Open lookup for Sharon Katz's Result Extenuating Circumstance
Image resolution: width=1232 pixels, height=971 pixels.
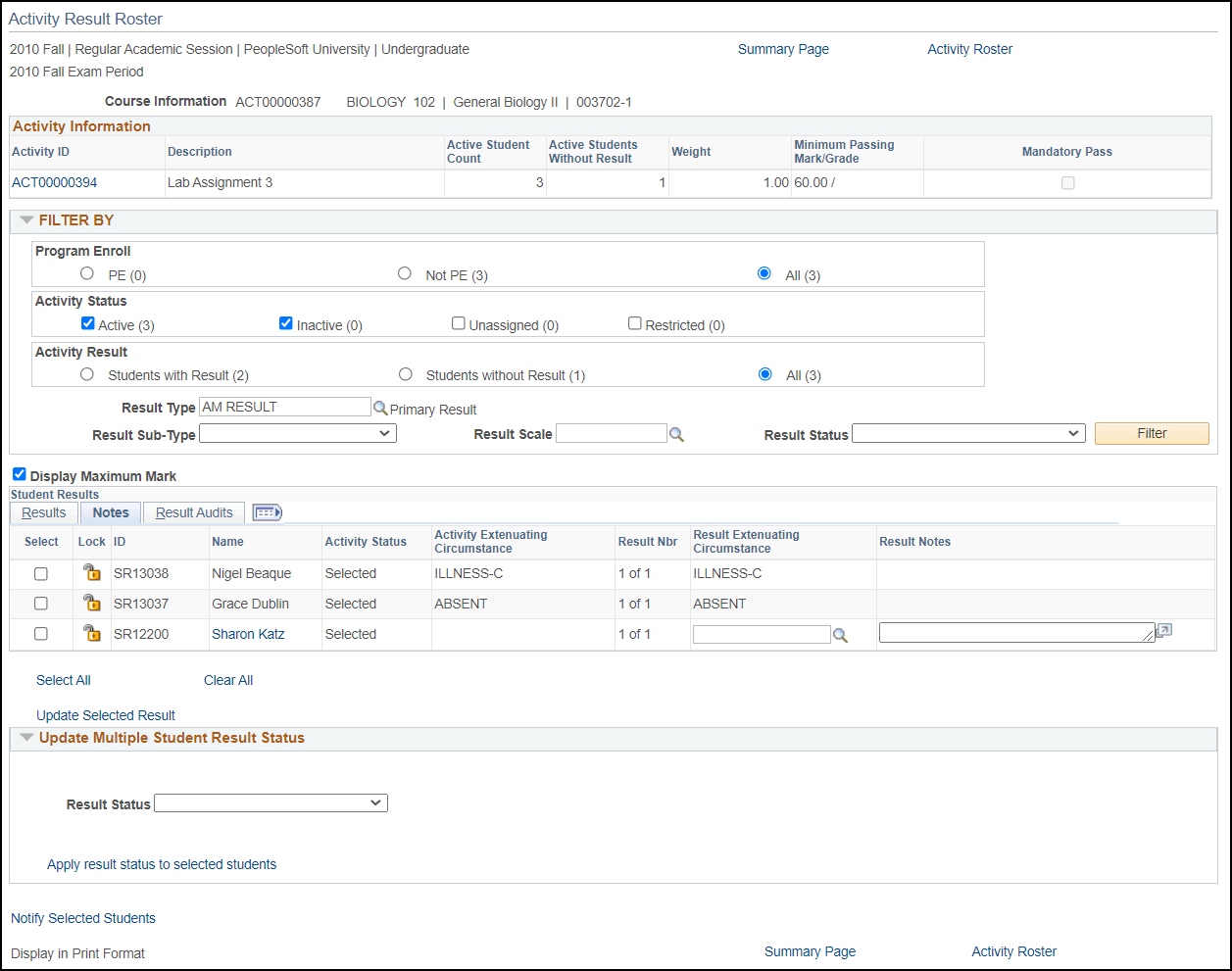(840, 634)
